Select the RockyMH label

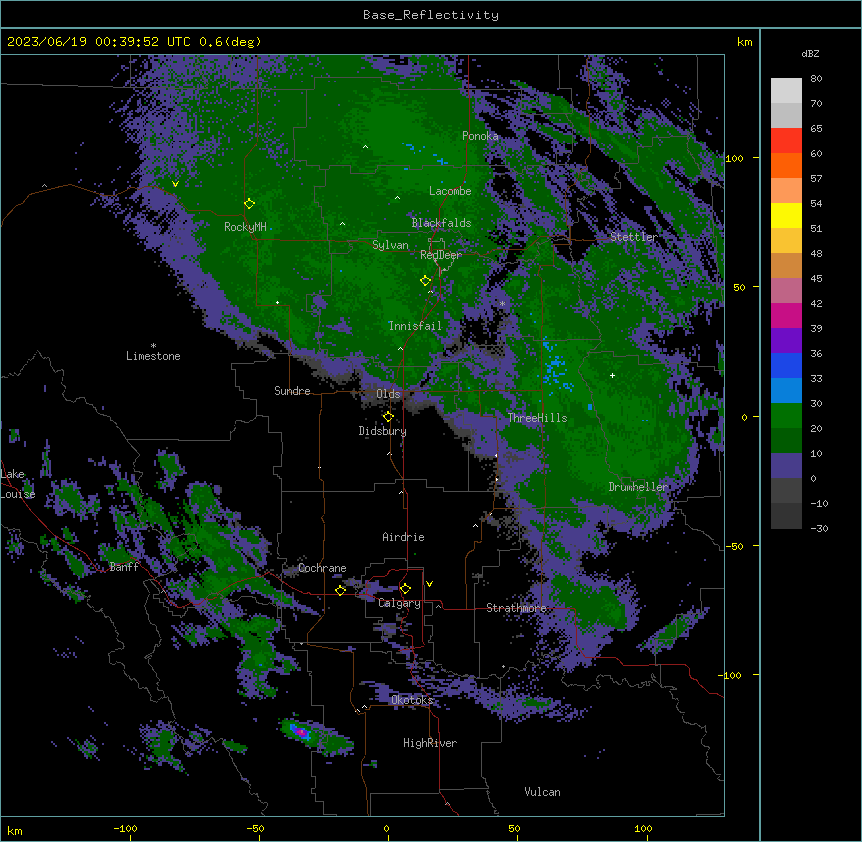(x=245, y=227)
